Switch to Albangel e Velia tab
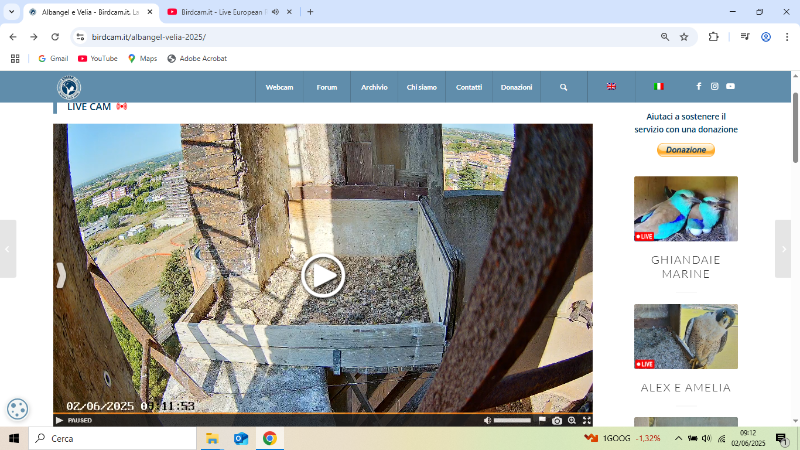 [x=90, y=12]
